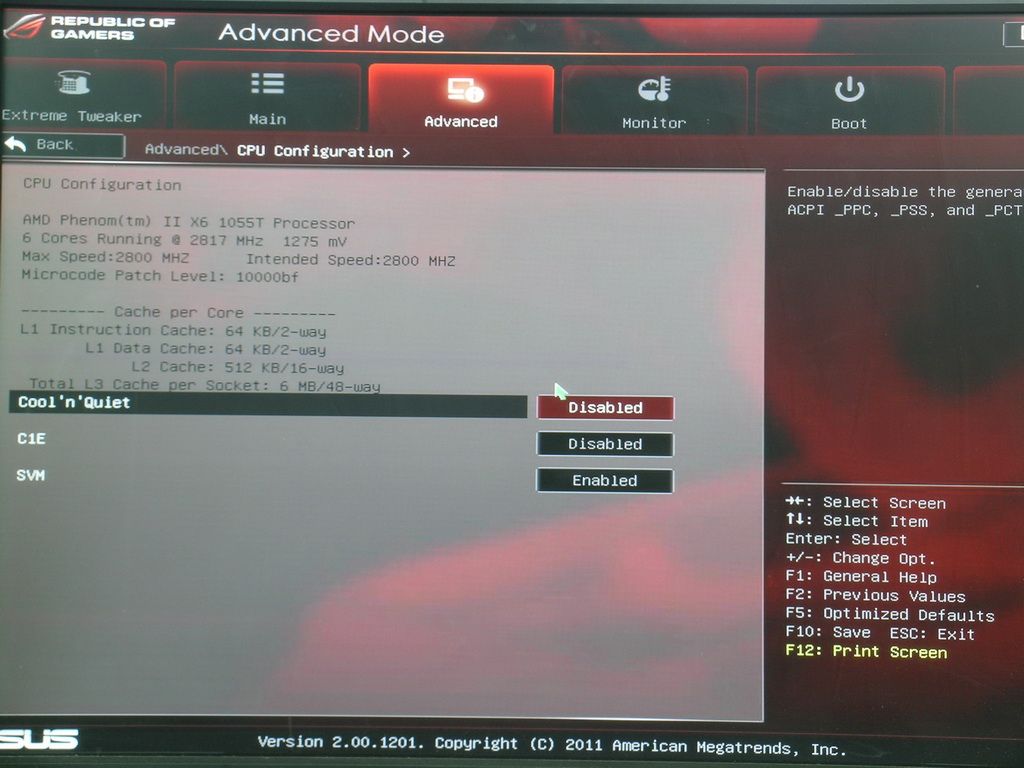Go to the Boot tab
This screenshot has width=1024, height=768.
pos(850,101)
